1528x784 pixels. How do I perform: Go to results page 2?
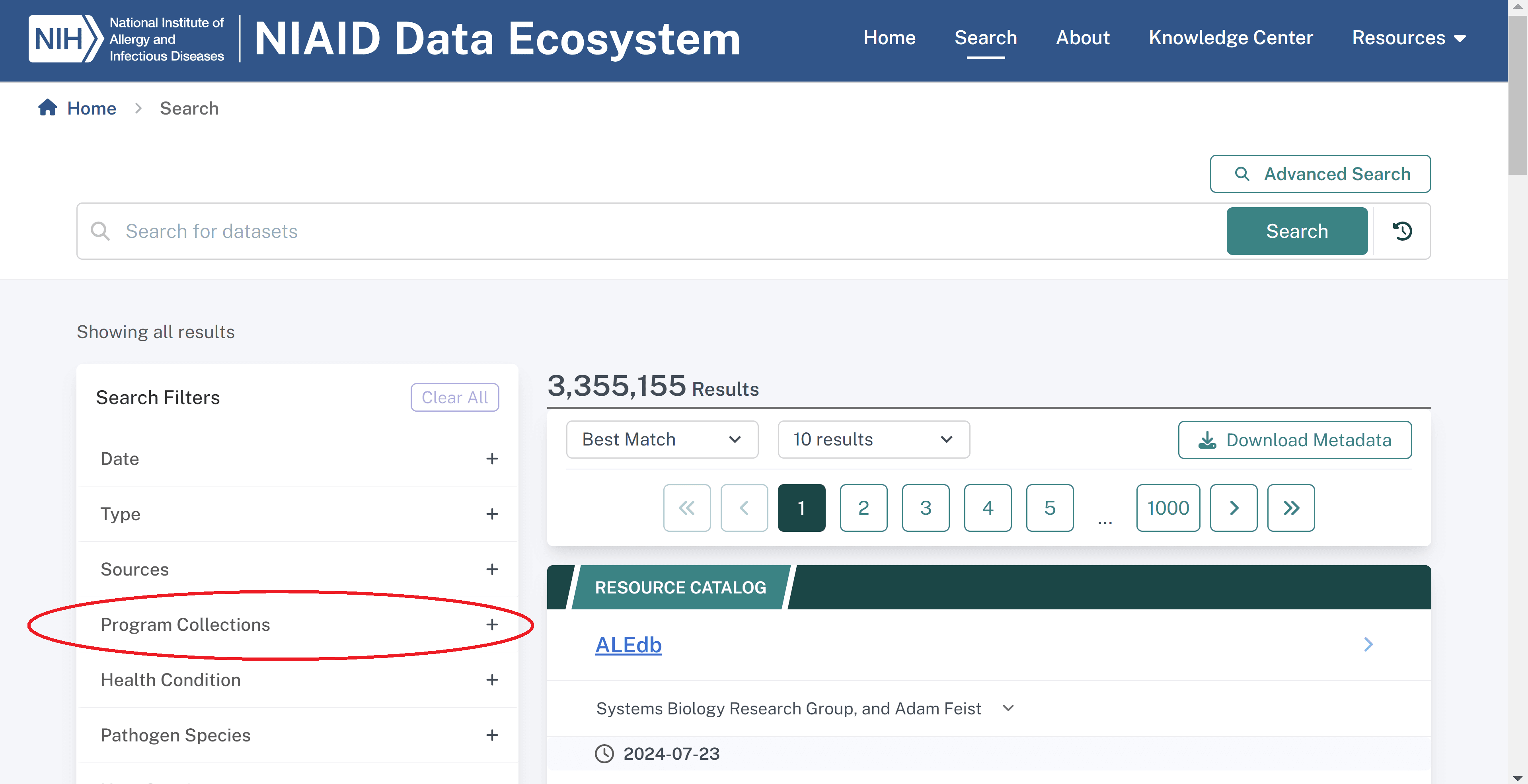[863, 508]
